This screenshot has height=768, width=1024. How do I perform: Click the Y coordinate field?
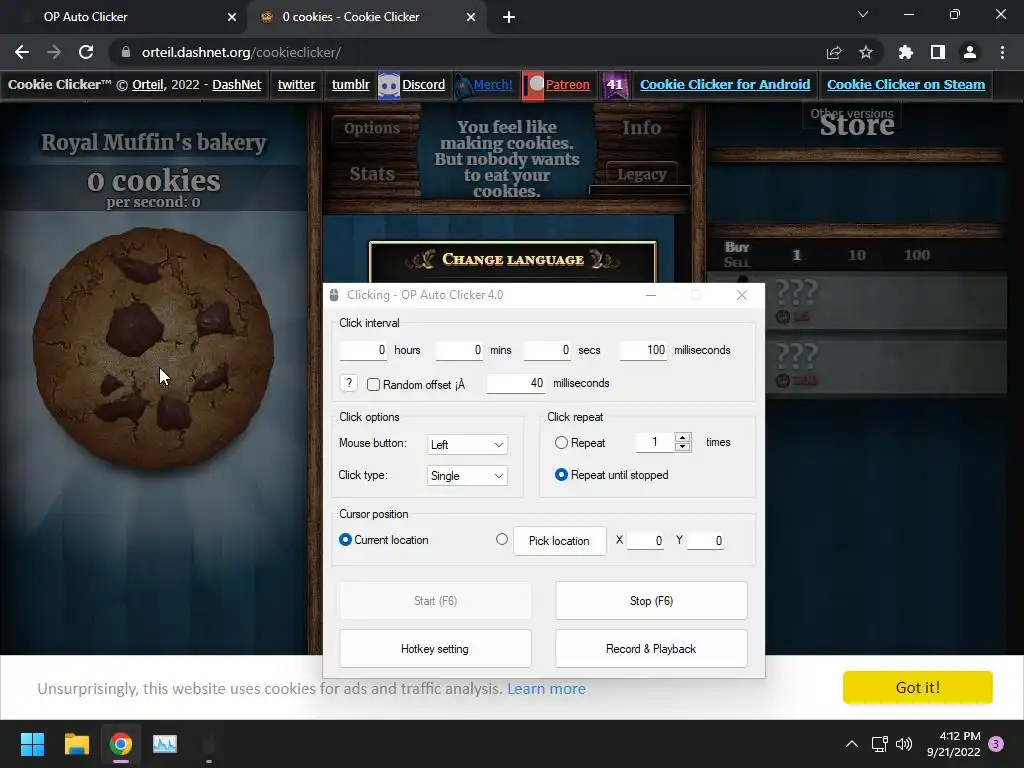point(705,541)
